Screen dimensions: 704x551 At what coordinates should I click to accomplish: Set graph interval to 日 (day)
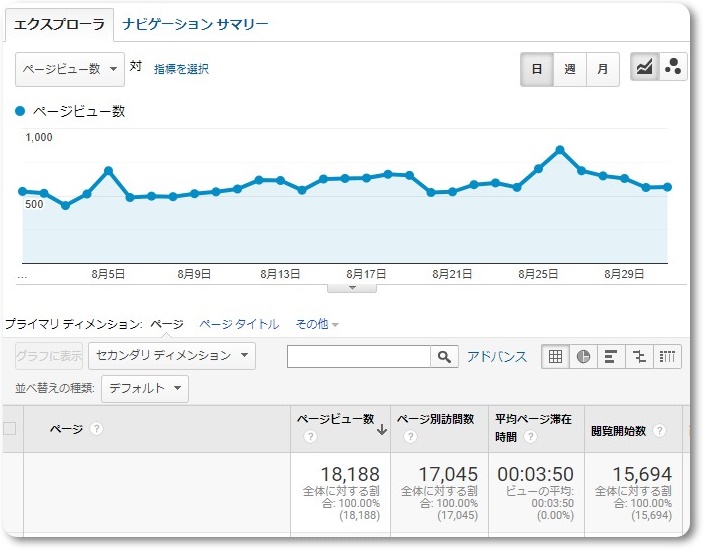(x=537, y=69)
